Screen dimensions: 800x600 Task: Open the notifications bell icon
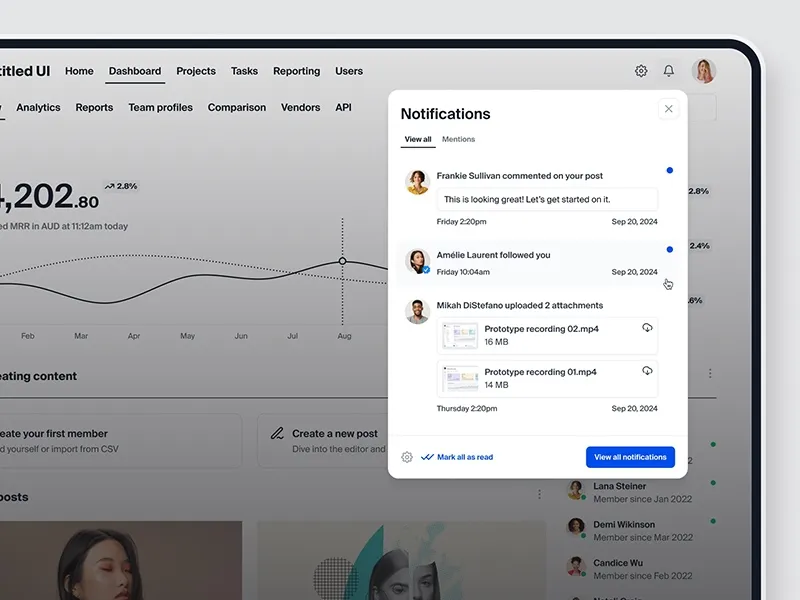pos(669,72)
